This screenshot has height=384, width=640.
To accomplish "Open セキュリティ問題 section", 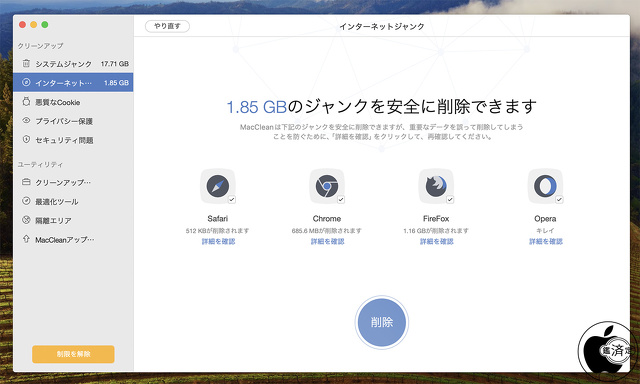I will 73,140.
